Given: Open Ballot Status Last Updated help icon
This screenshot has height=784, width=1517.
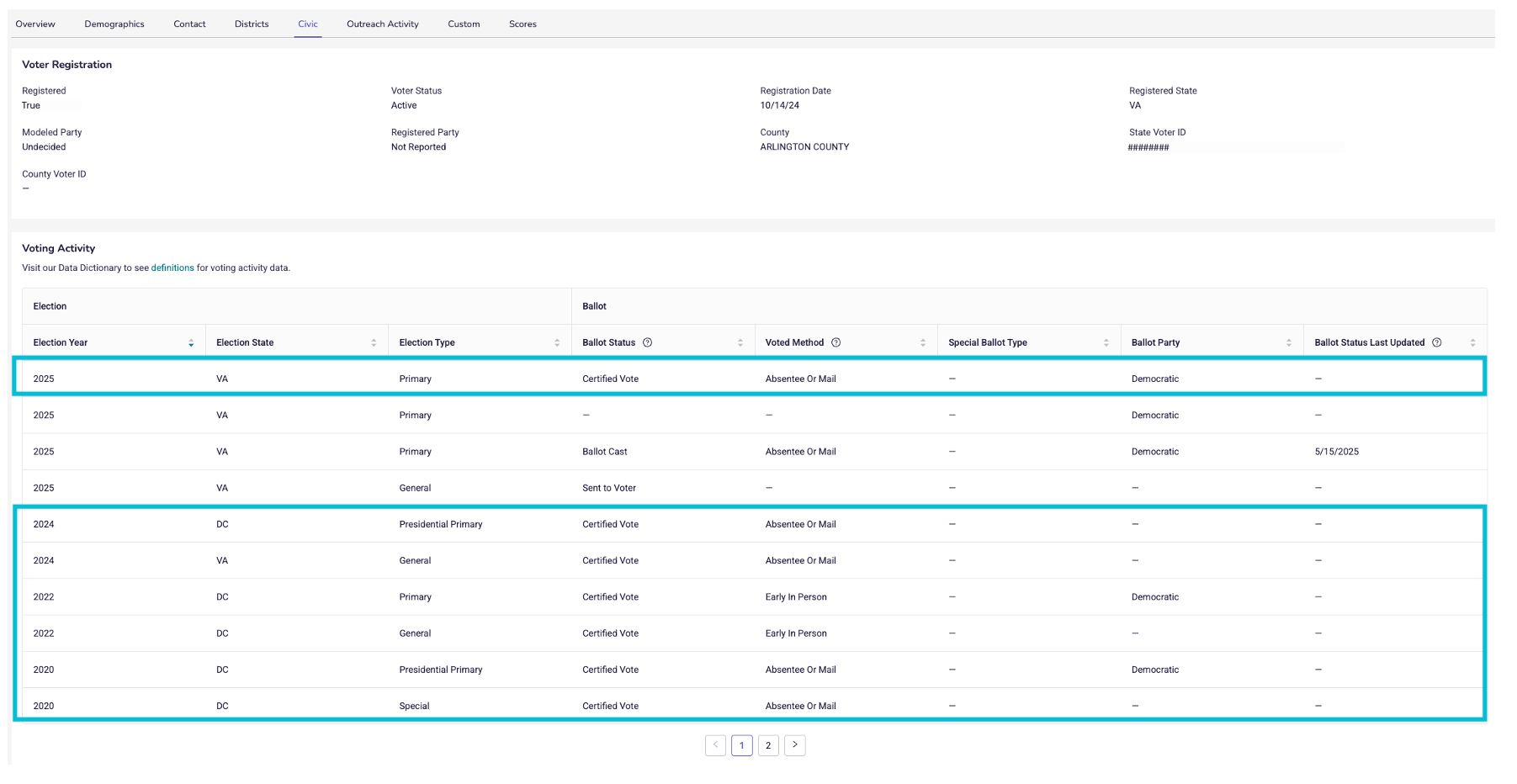Looking at the screenshot, I should point(1437,342).
